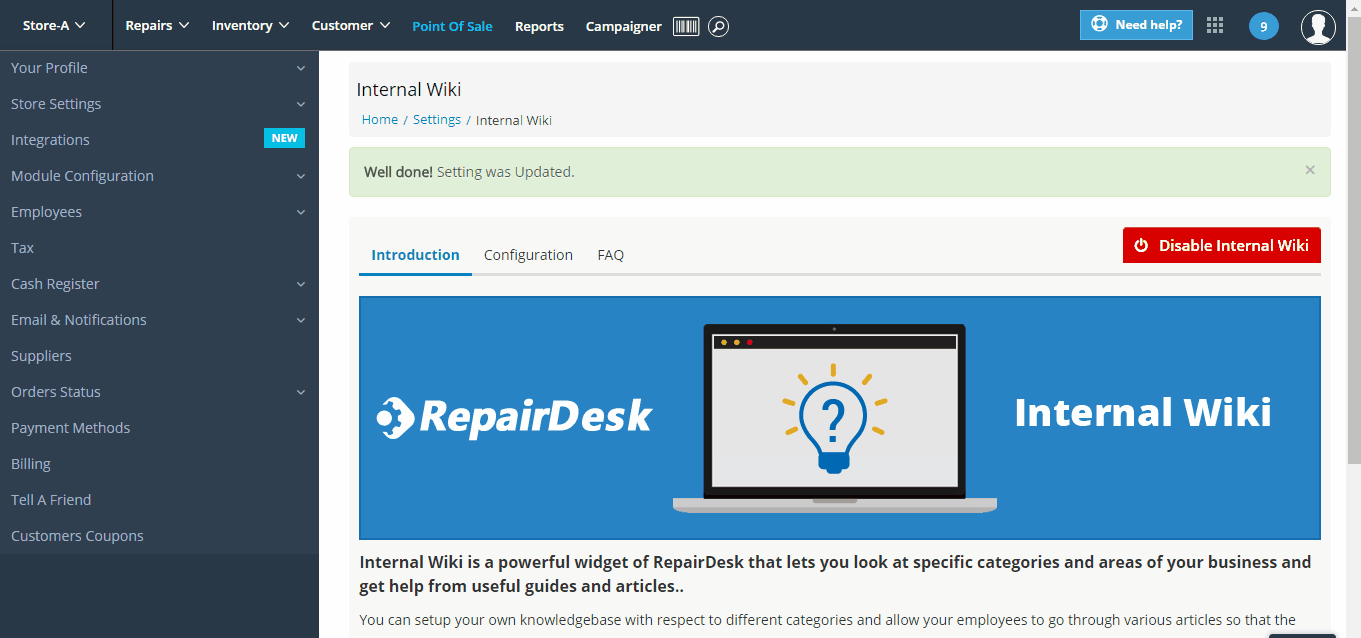The image size is (1361, 638).
Task: Open the FAQ tab
Action: pos(610,255)
